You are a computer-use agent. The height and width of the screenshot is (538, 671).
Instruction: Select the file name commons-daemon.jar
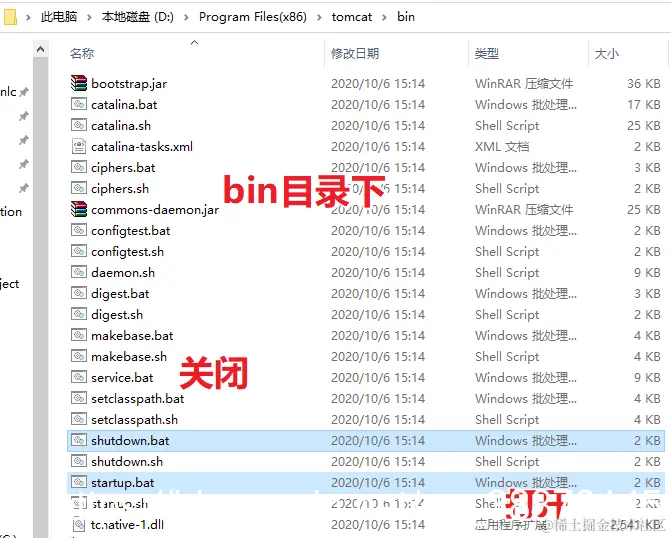155,210
